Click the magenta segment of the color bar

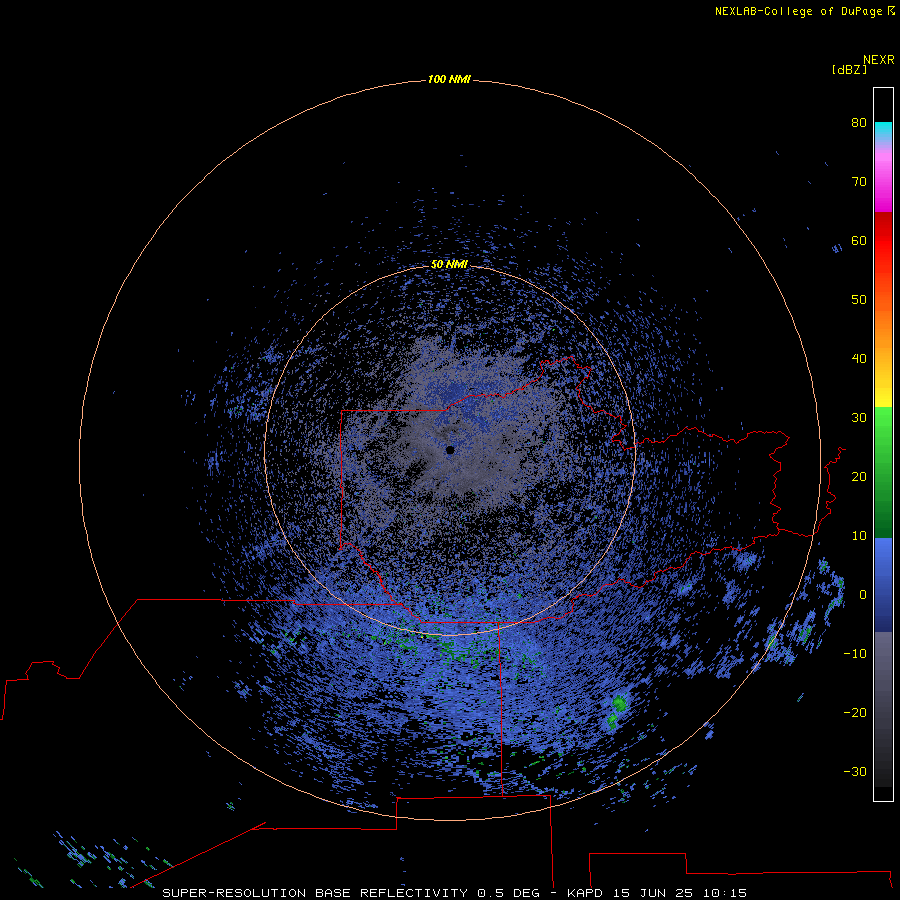coord(883,189)
